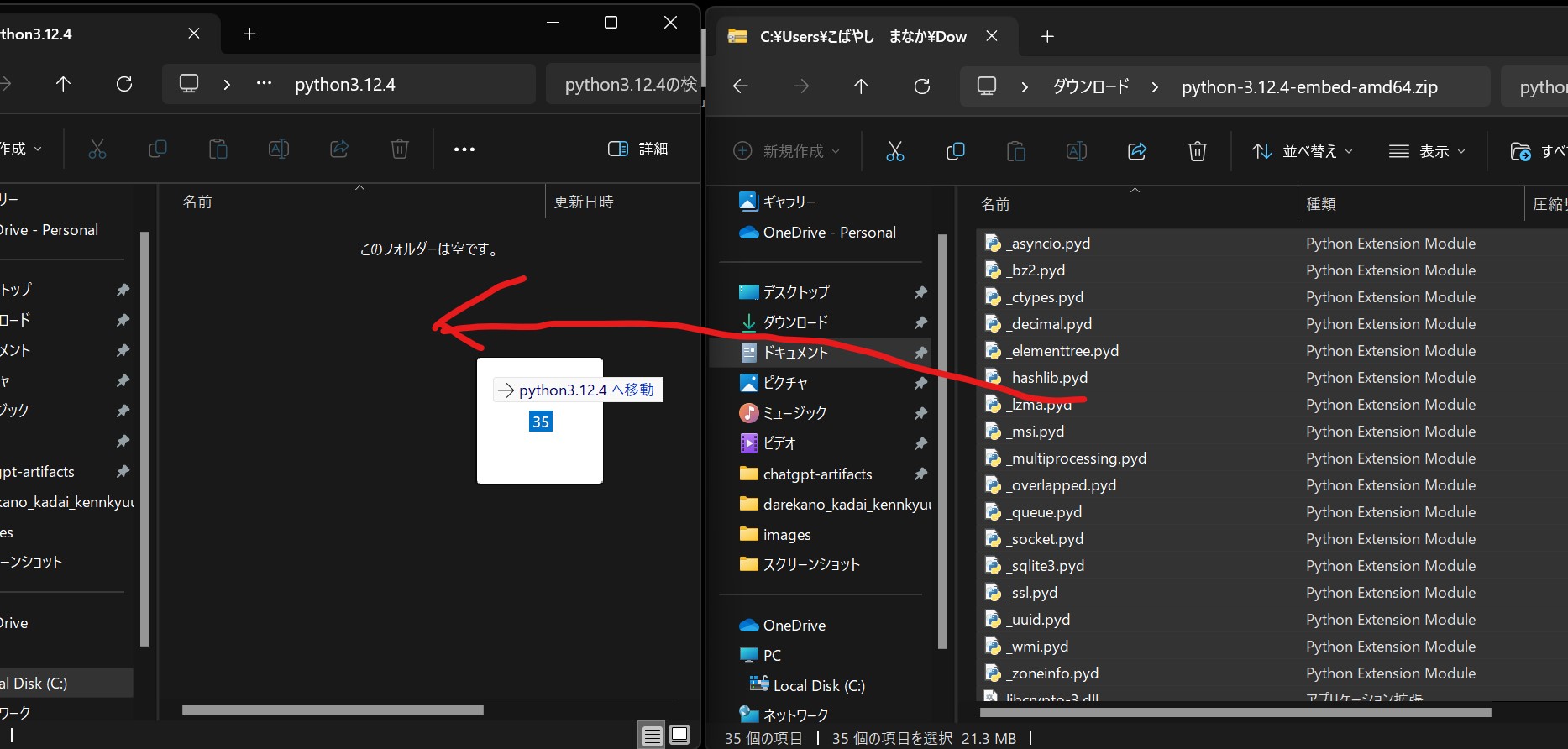Open OneDrive - Personal in right sidebar
Screen dimensions: 1568x749
817,233
